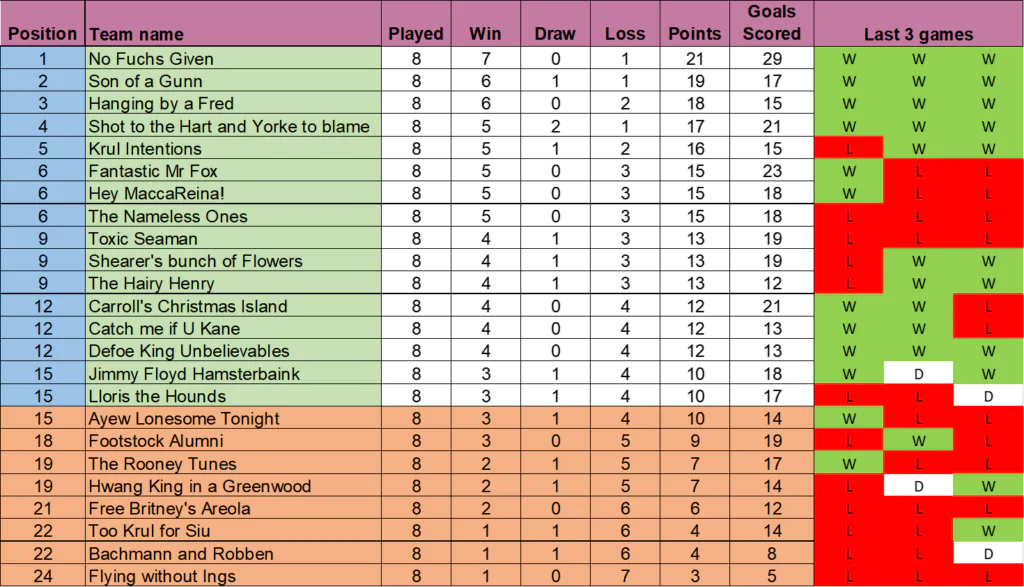Screen dimensions: 1024x587
Task: Click Footstock Alumni's goals scored value 19
Action: (x=771, y=441)
